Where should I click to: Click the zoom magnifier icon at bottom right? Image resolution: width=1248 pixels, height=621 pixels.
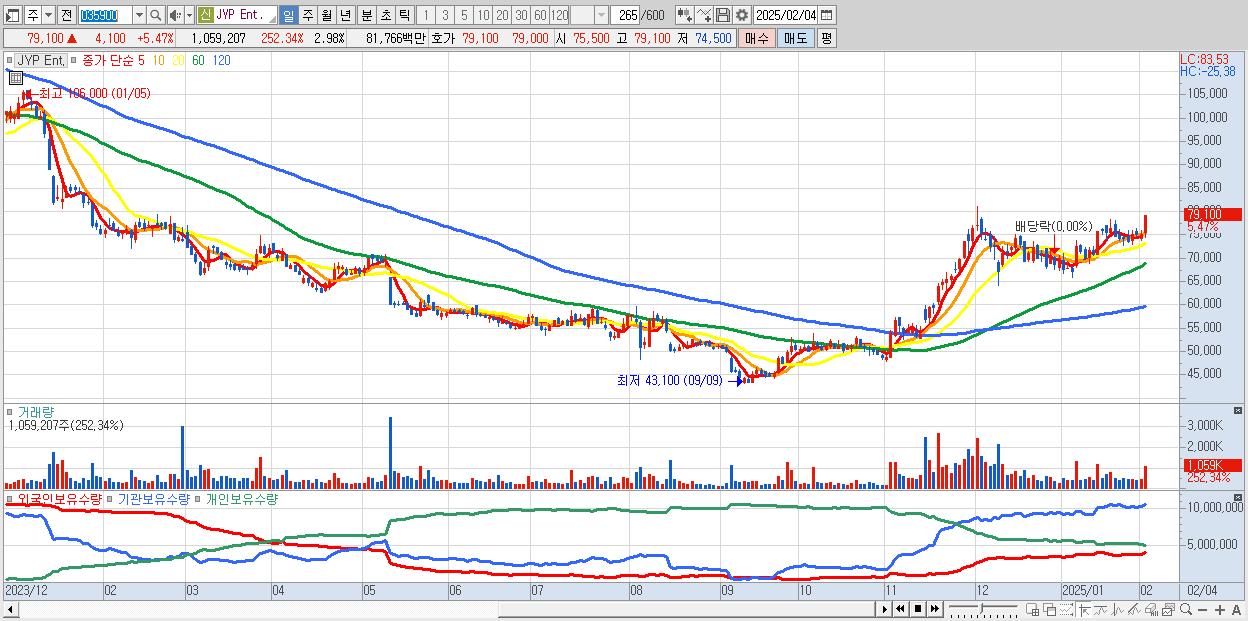[x=1185, y=609]
